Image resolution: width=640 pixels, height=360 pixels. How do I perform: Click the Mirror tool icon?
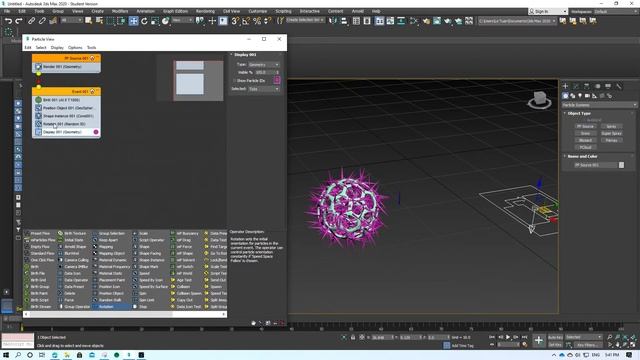coord(333,20)
